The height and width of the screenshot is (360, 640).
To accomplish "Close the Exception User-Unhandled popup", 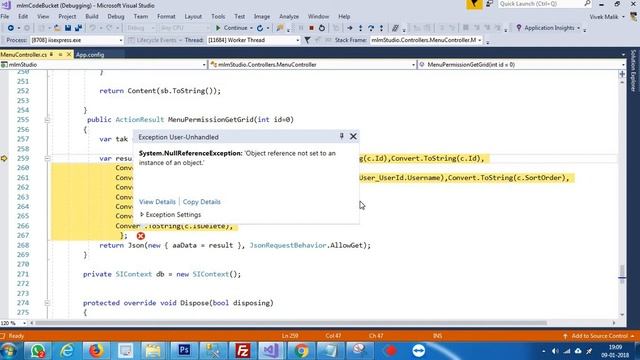I will coord(353,136).
